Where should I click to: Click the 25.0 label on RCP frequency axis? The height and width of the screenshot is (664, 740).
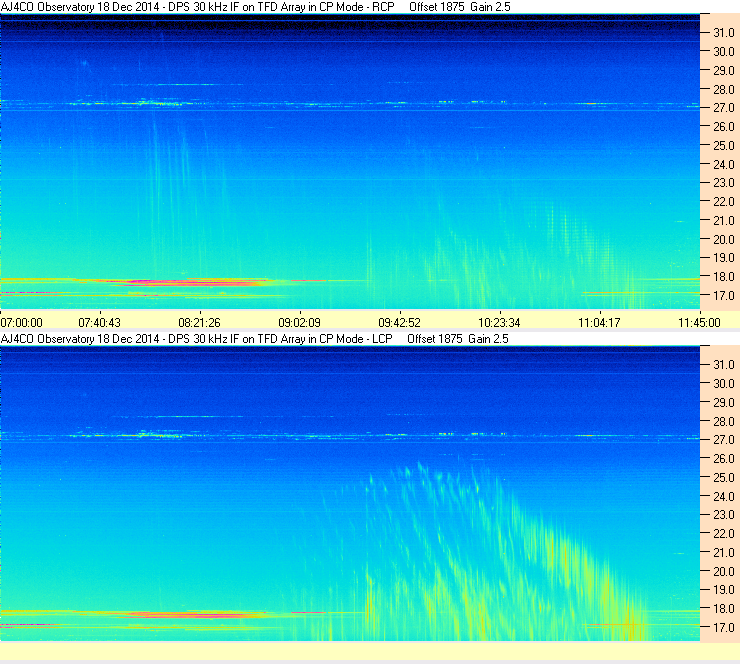724,146
